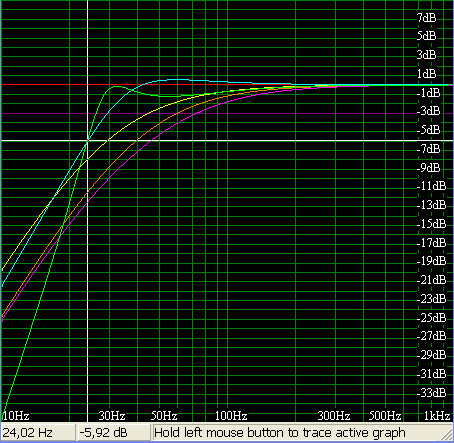Screen dimensions: 454x443
Task: Click the 500Hz frequency axis label
Action: tap(385, 416)
